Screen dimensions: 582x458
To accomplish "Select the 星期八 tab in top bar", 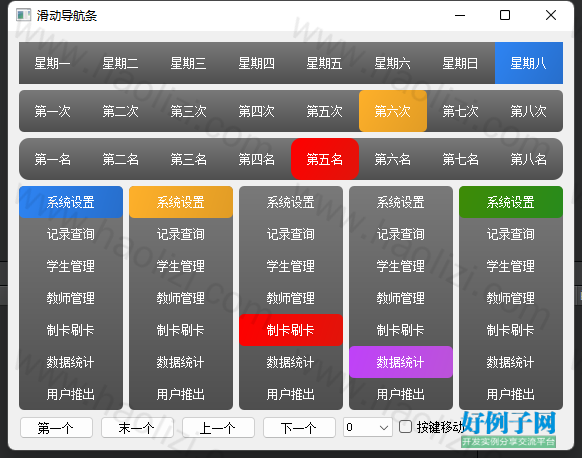I will pyautogui.click(x=529, y=63).
